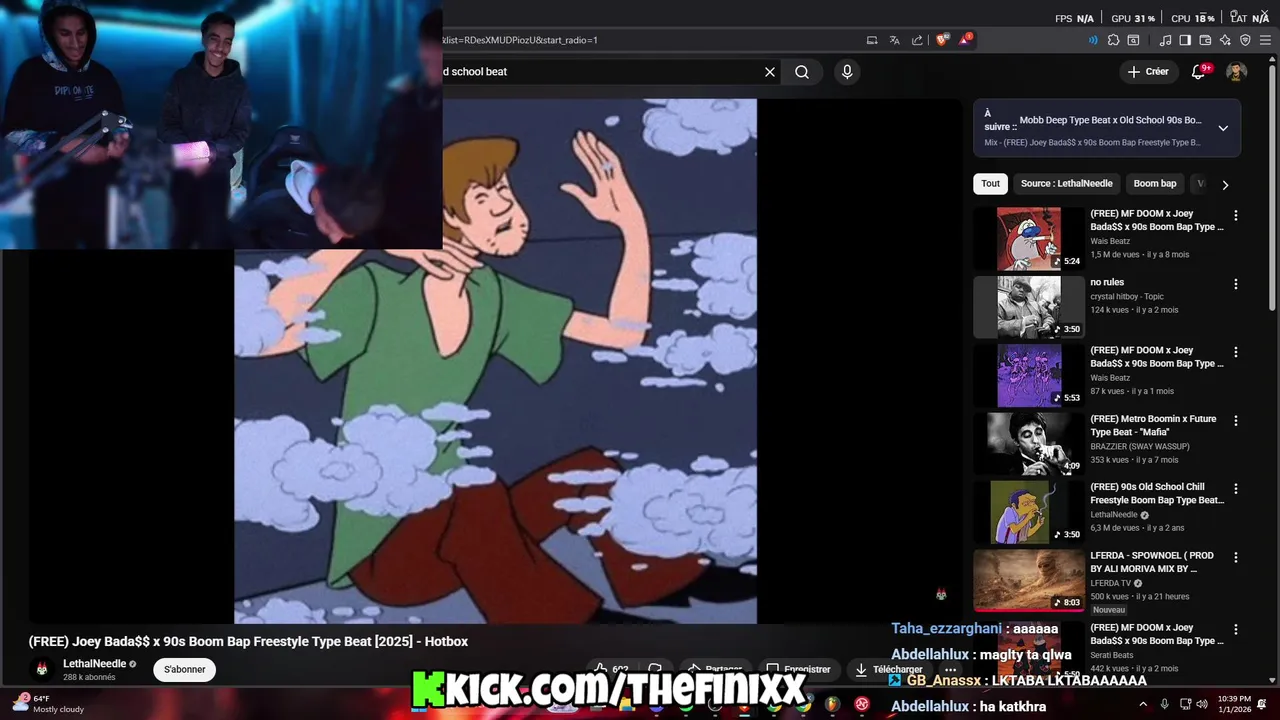The width and height of the screenshot is (1280, 720).
Task: Click in the YouTube search field
Action: [x=600, y=72]
